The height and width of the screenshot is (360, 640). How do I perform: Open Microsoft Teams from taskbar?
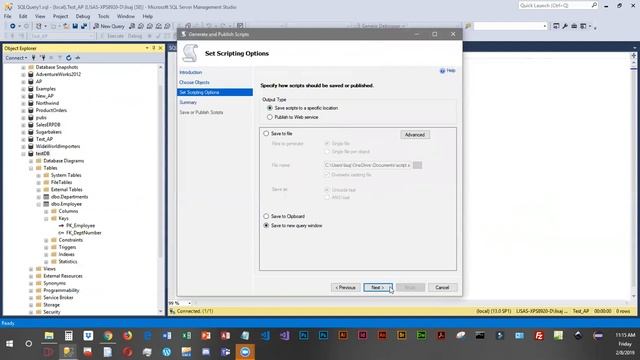226,352
